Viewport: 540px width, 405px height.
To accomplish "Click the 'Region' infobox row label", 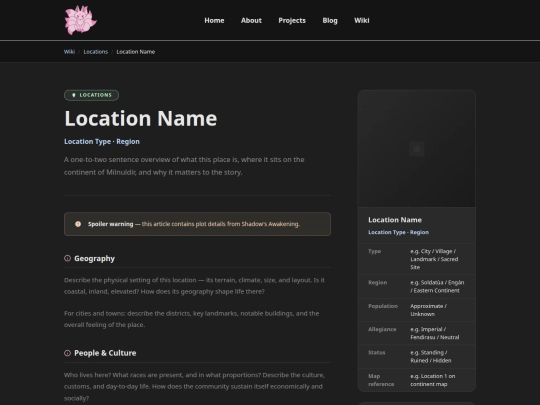I will tap(377, 282).
